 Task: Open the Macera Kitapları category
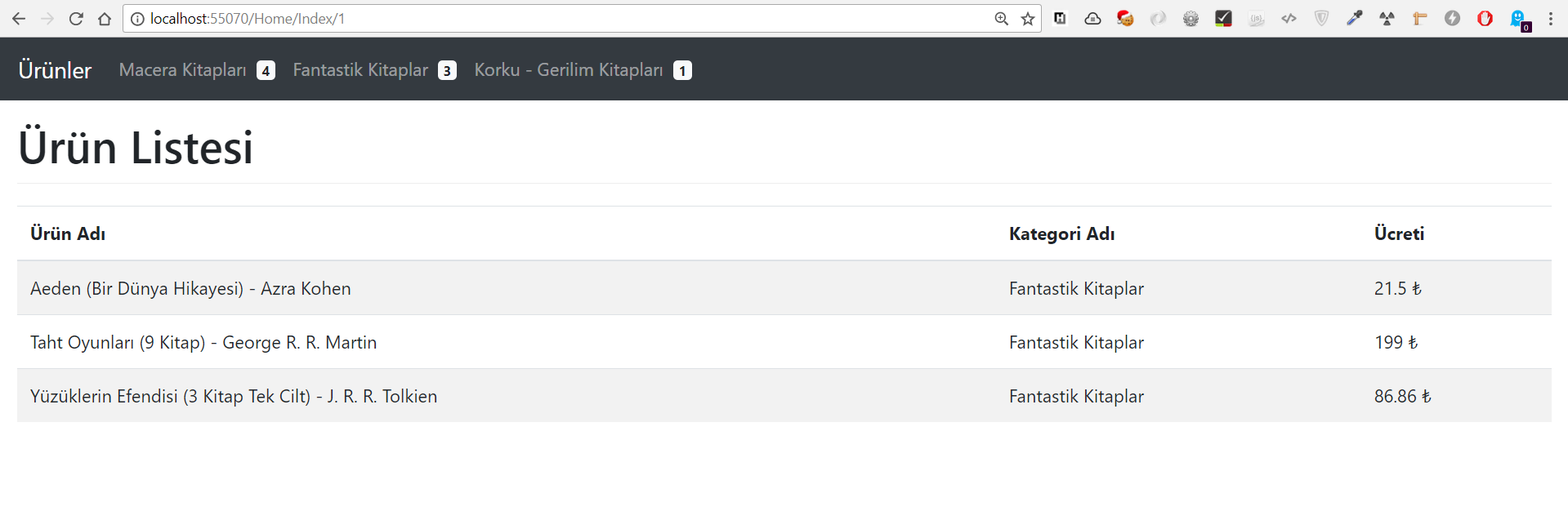(x=183, y=70)
